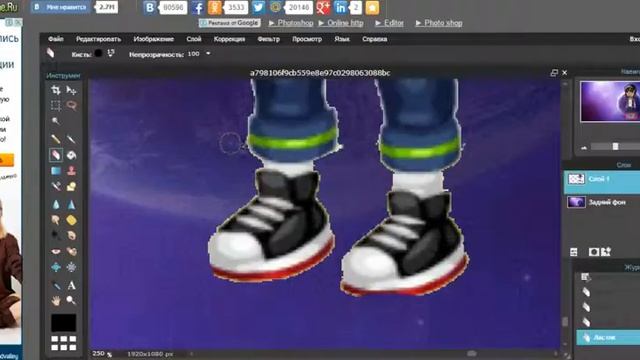Click the canvas vertical scrollbar thumb
The height and width of the screenshot is (360, 640).
tap(565, 322)
